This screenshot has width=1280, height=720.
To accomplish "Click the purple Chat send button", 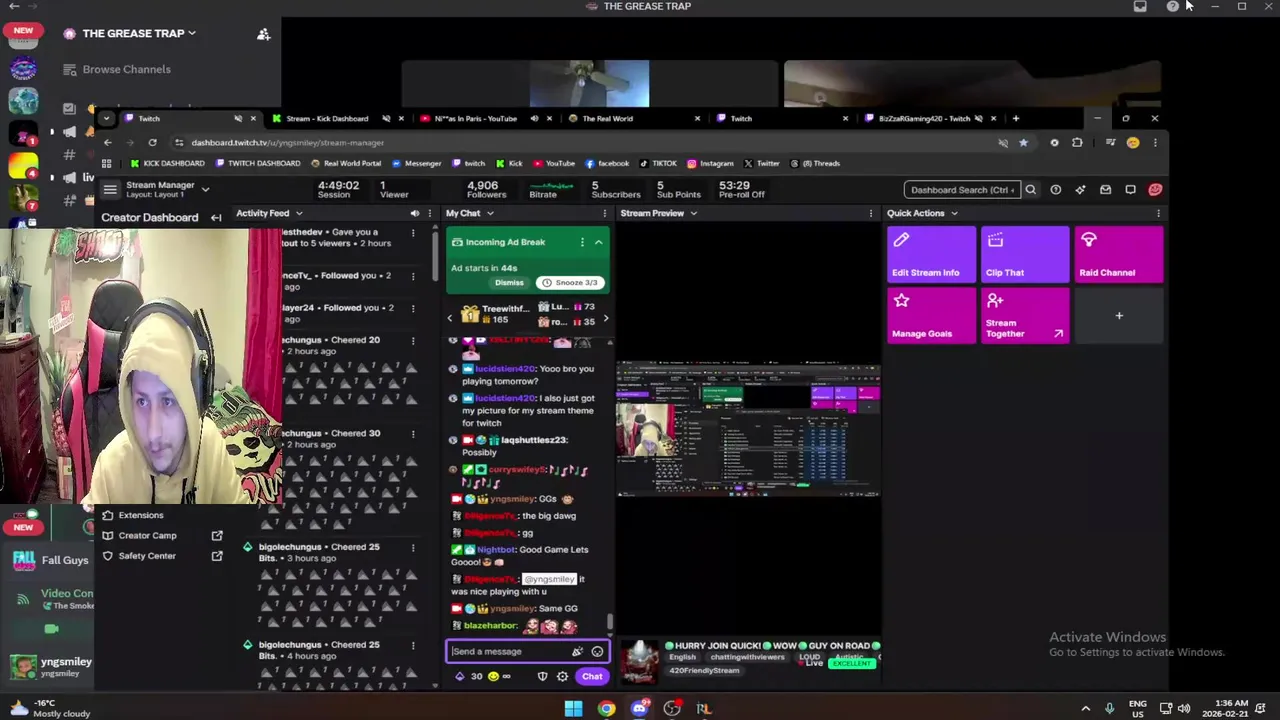I will coord(592,676).
